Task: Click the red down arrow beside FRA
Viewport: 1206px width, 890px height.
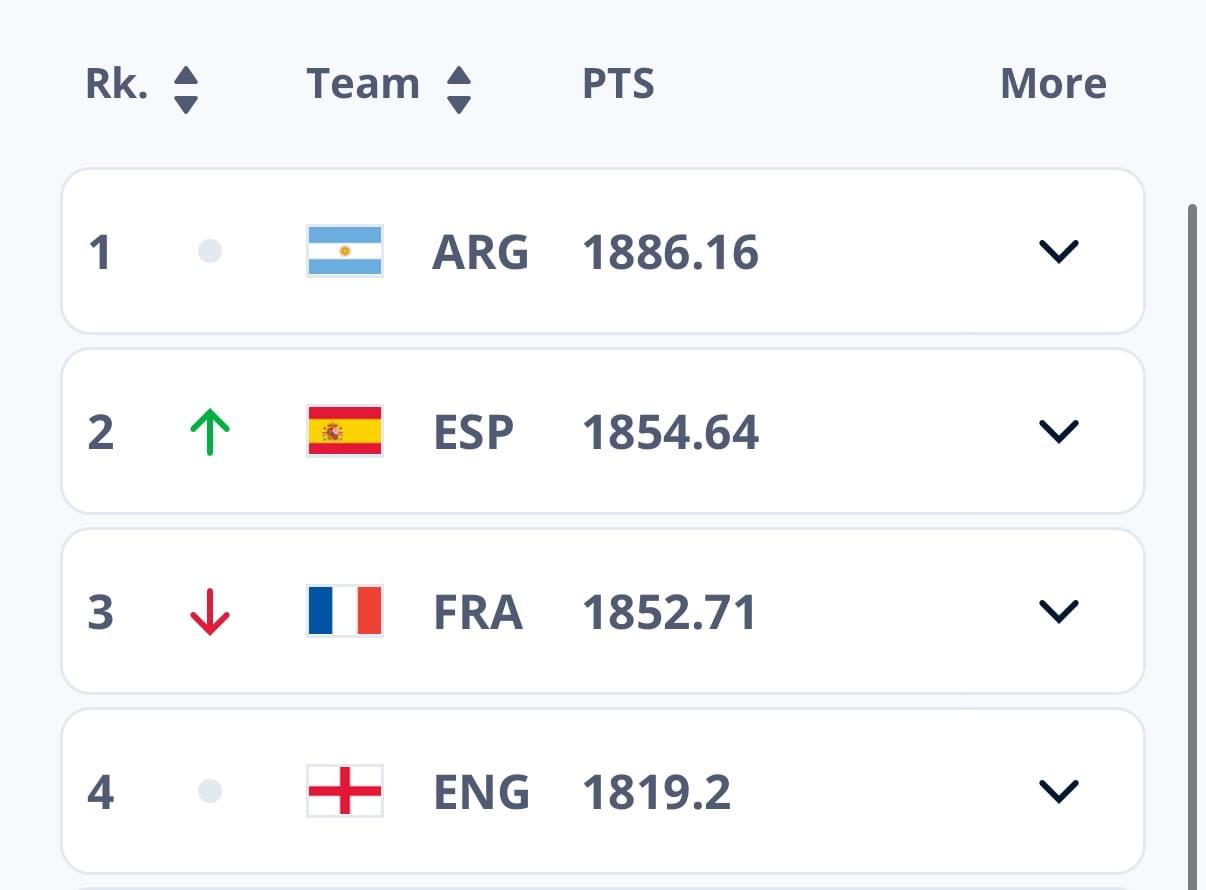Action: [x=210, y=612]
